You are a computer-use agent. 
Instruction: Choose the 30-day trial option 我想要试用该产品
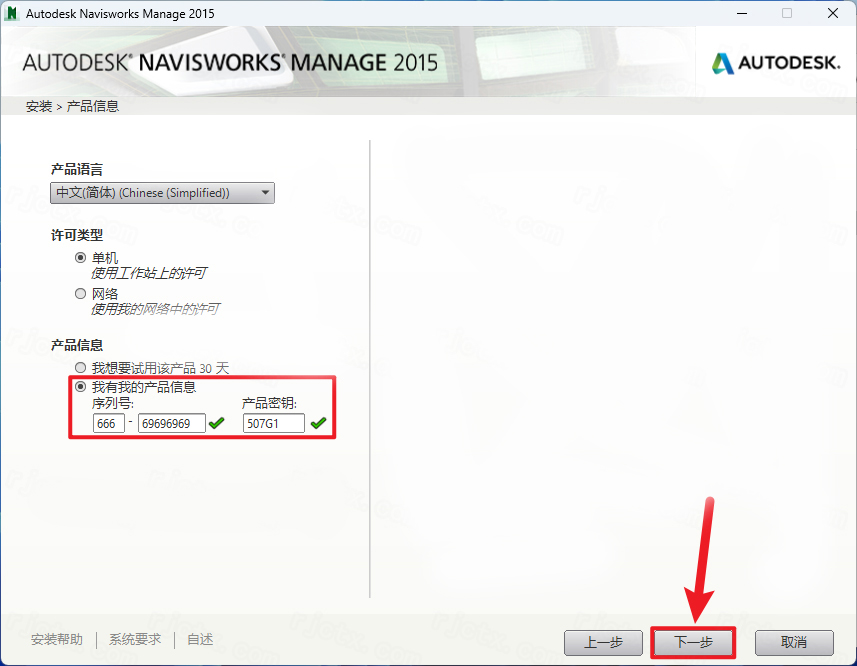pyautogui.click(x=80, y=368)
